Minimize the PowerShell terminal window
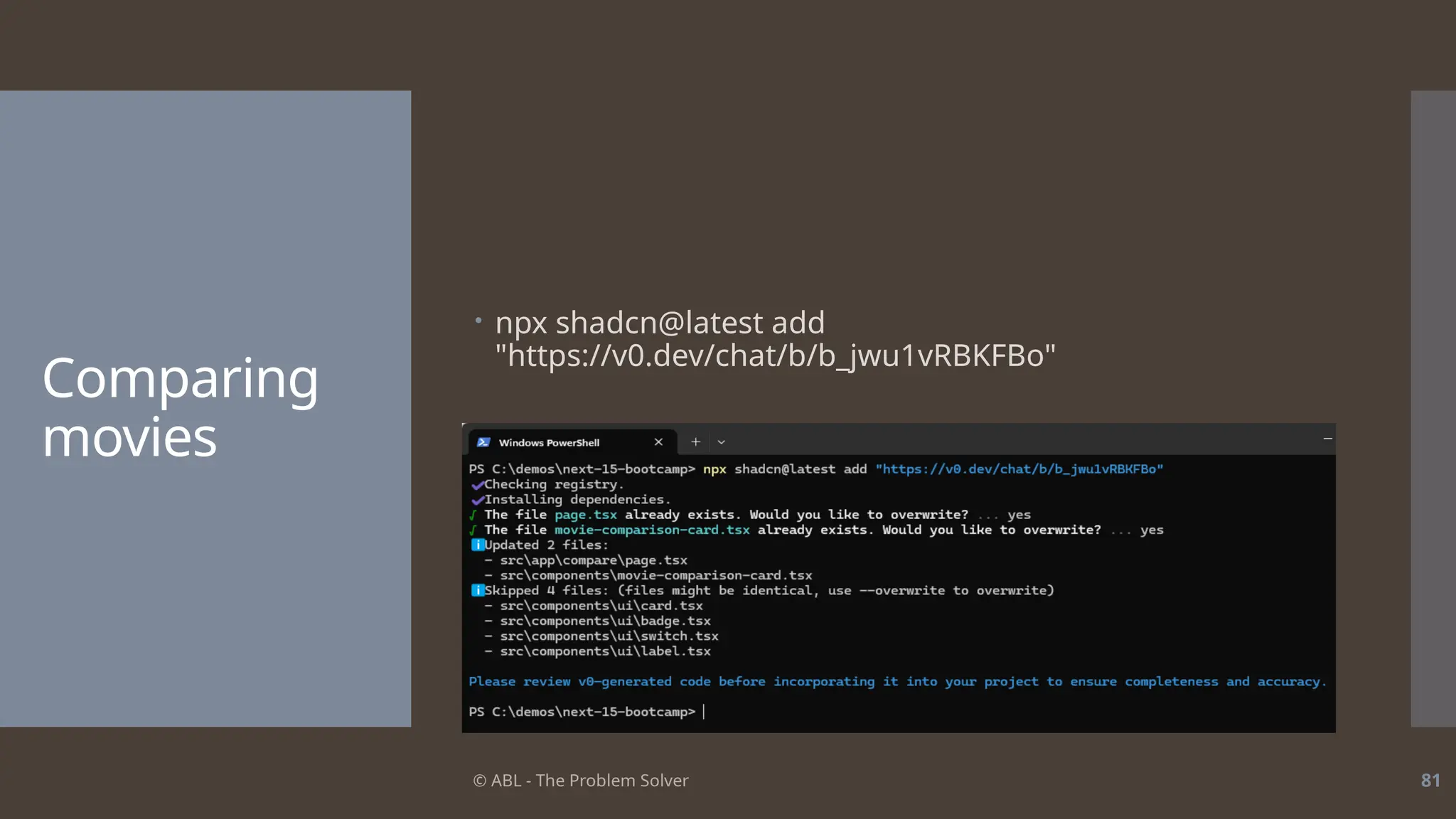The image size is (1456, 819). click(x=1327, y=439)
